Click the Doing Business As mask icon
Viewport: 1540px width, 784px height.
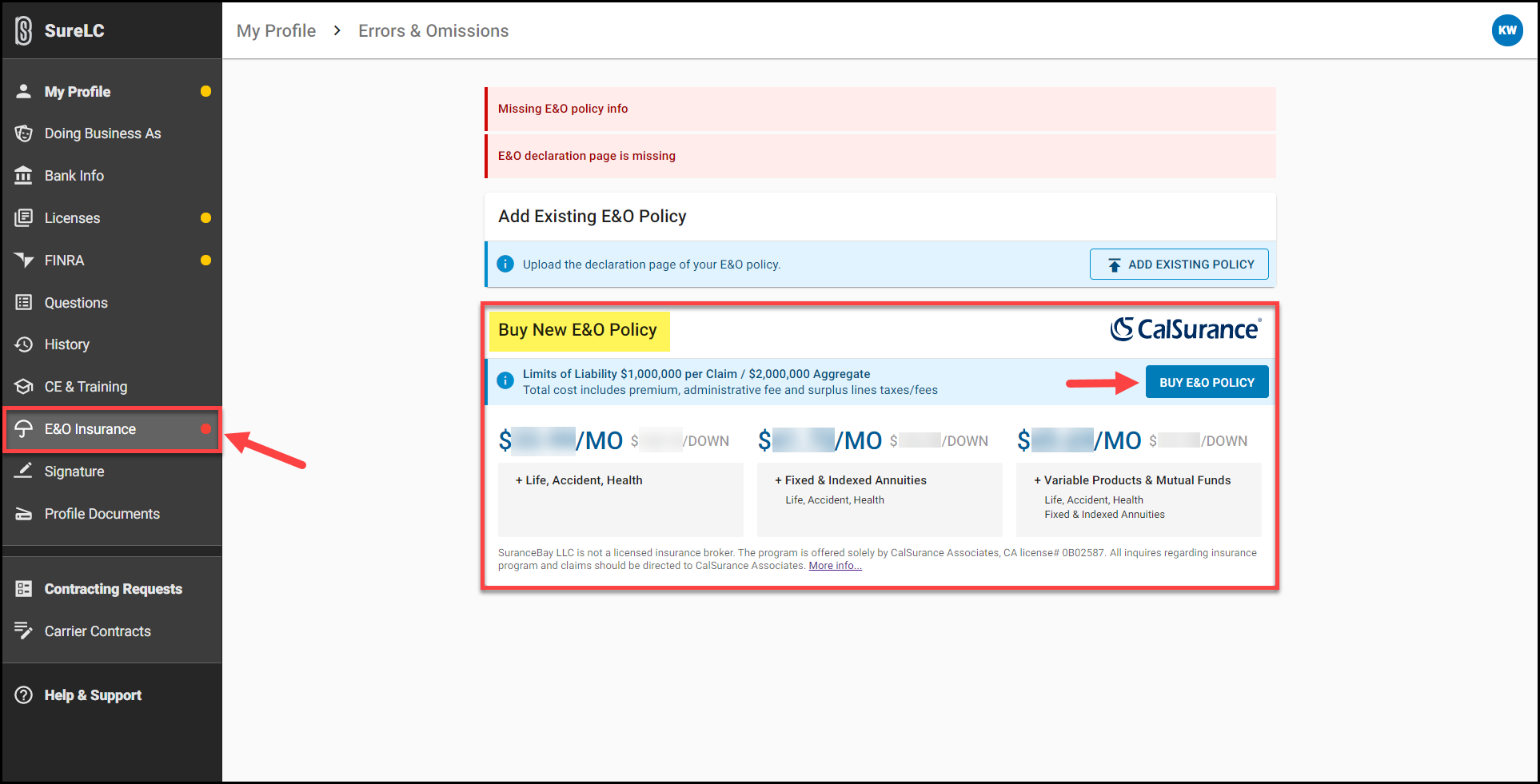click(x=24, y=133)
